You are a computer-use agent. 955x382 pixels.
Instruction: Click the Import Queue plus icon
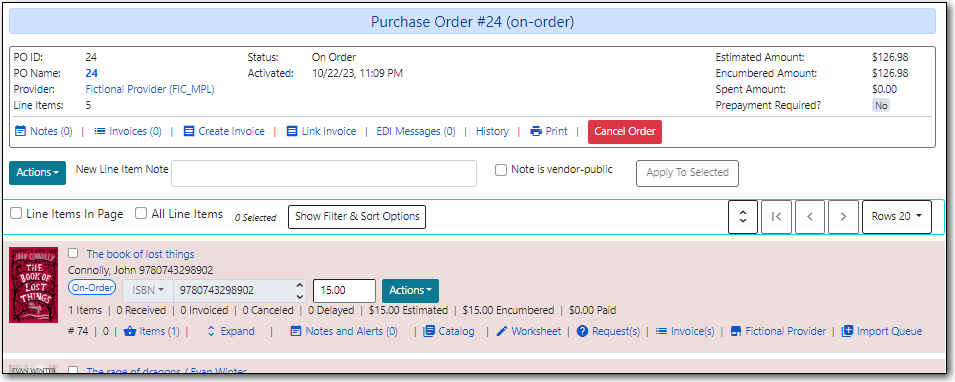(x=847, y=331)
